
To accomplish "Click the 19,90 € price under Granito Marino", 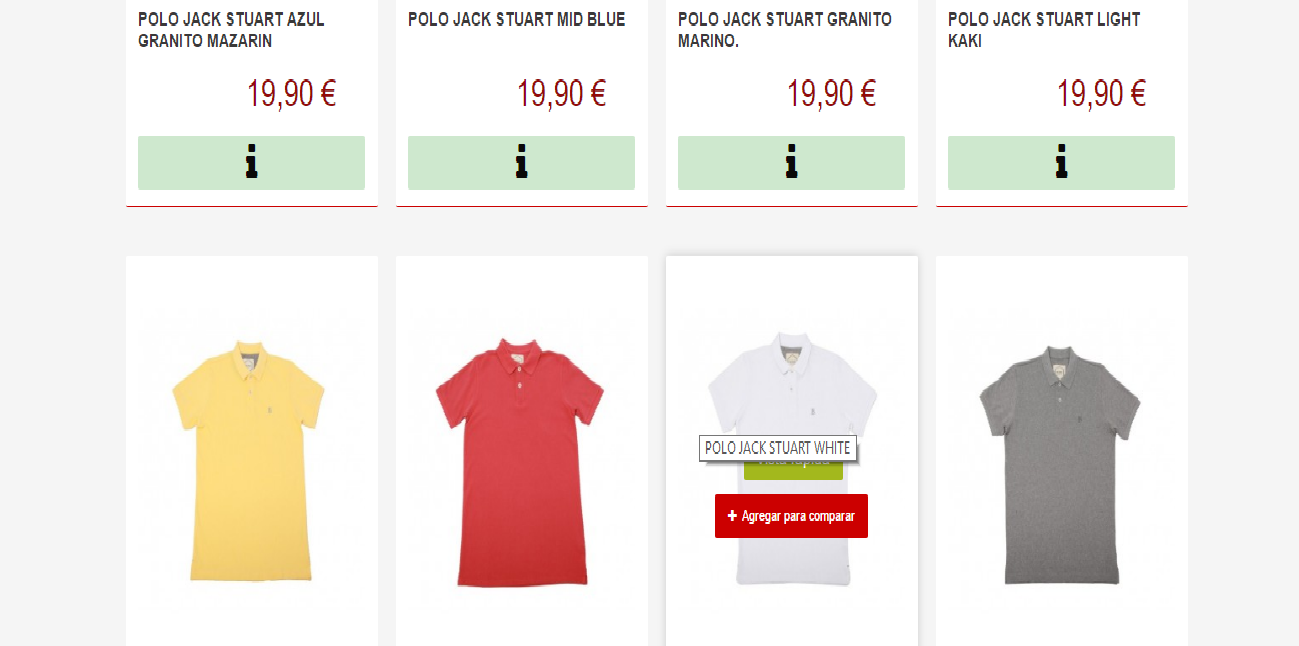I will (831, 94).
